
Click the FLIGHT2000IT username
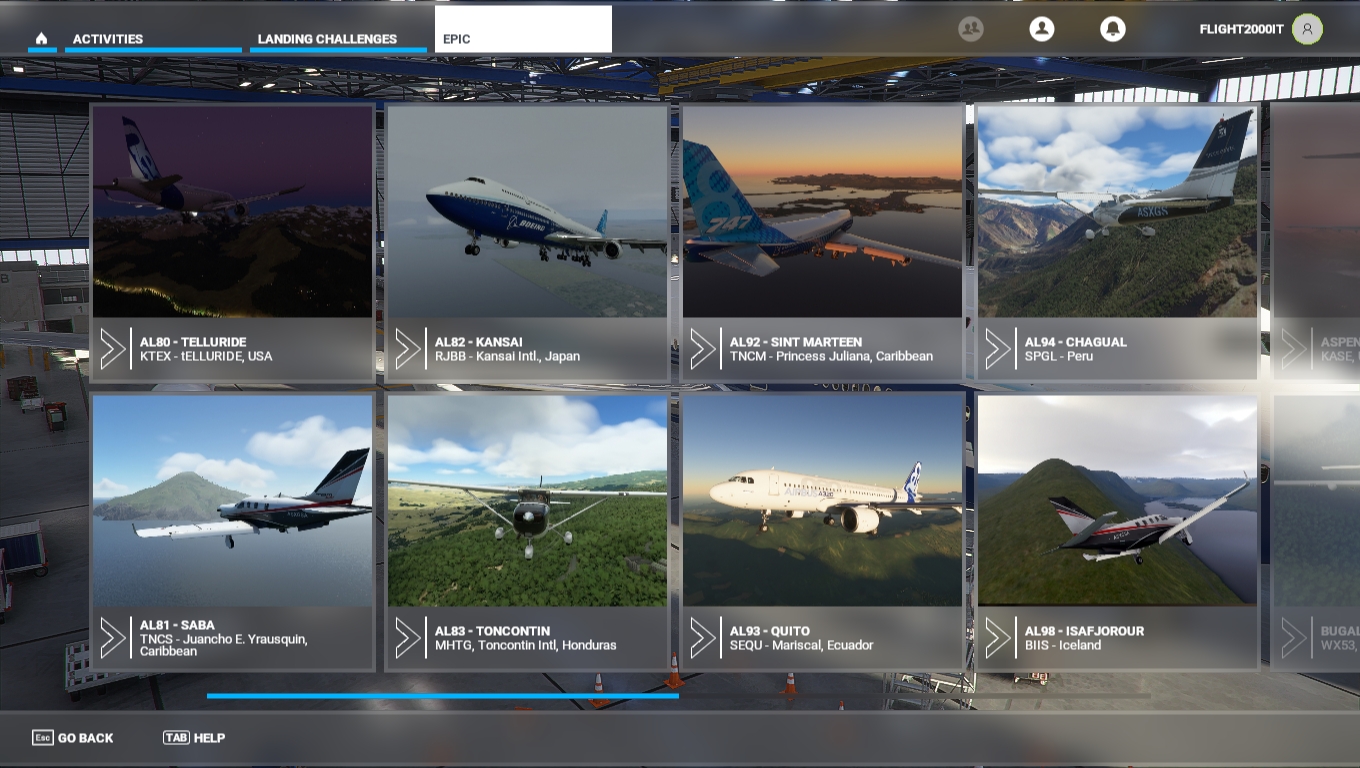tap(1241, 29)
